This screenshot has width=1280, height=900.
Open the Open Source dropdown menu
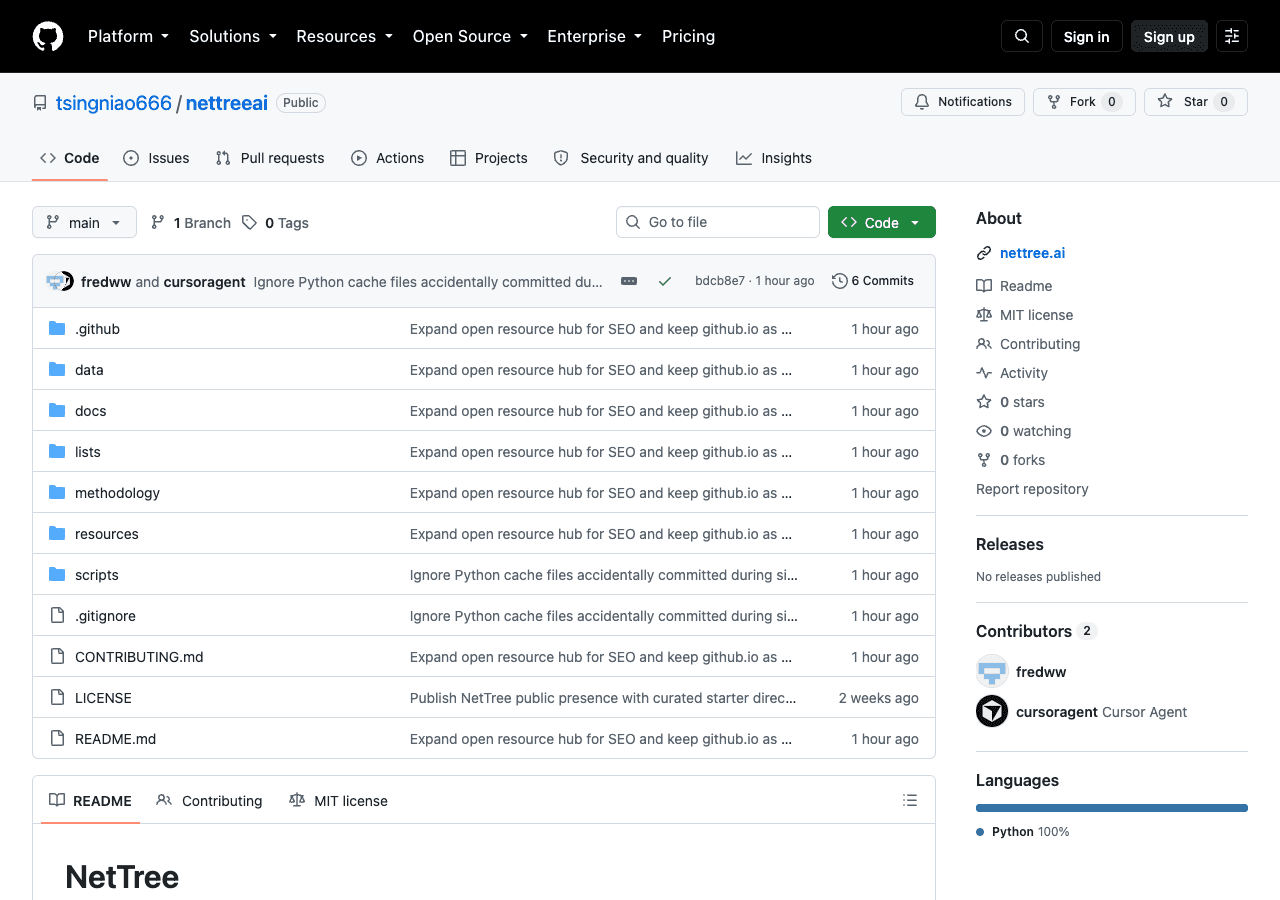point(470,36)
